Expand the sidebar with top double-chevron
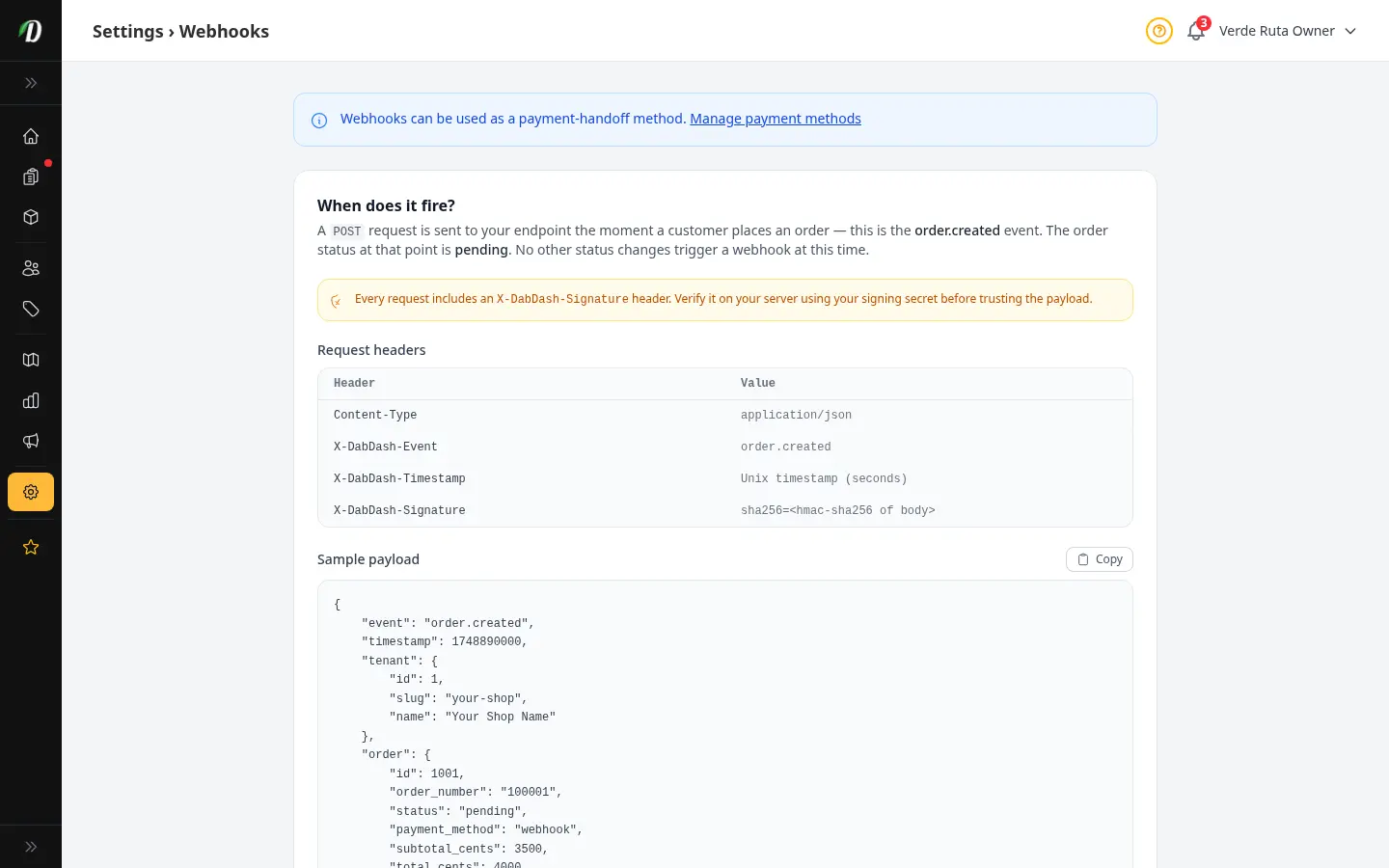The image size is (1389, 868). click(31, 83)
